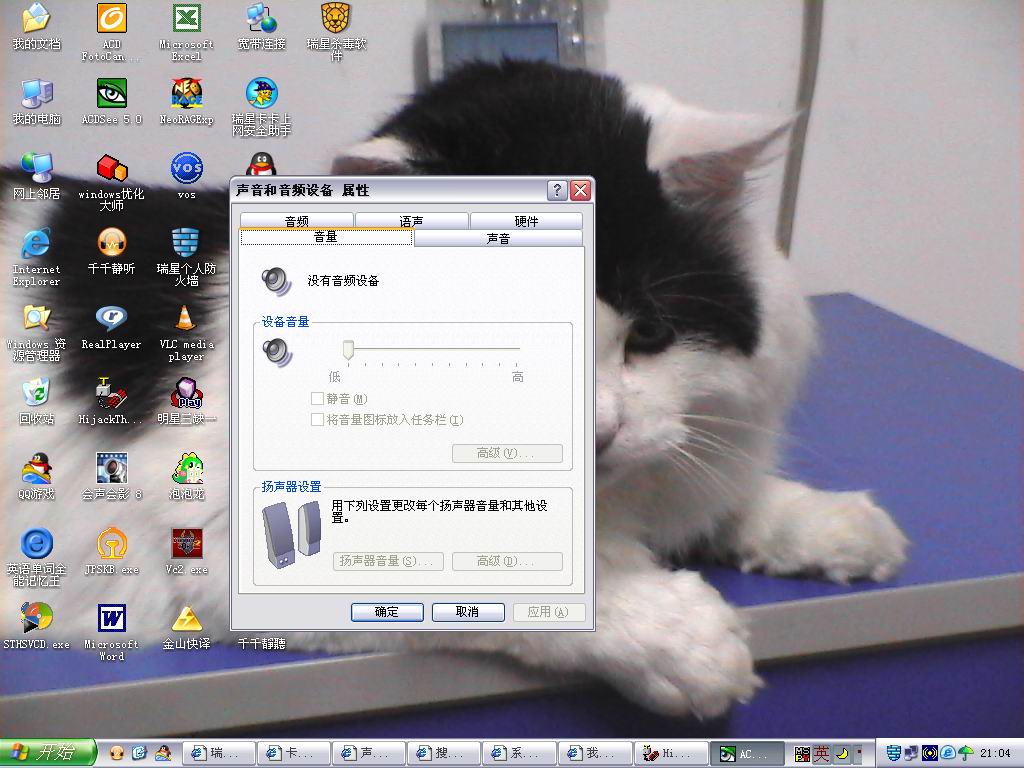Switch to the 硬件 tab
This screenshot has width=1024, height=768.
click(x=526, y=221)
